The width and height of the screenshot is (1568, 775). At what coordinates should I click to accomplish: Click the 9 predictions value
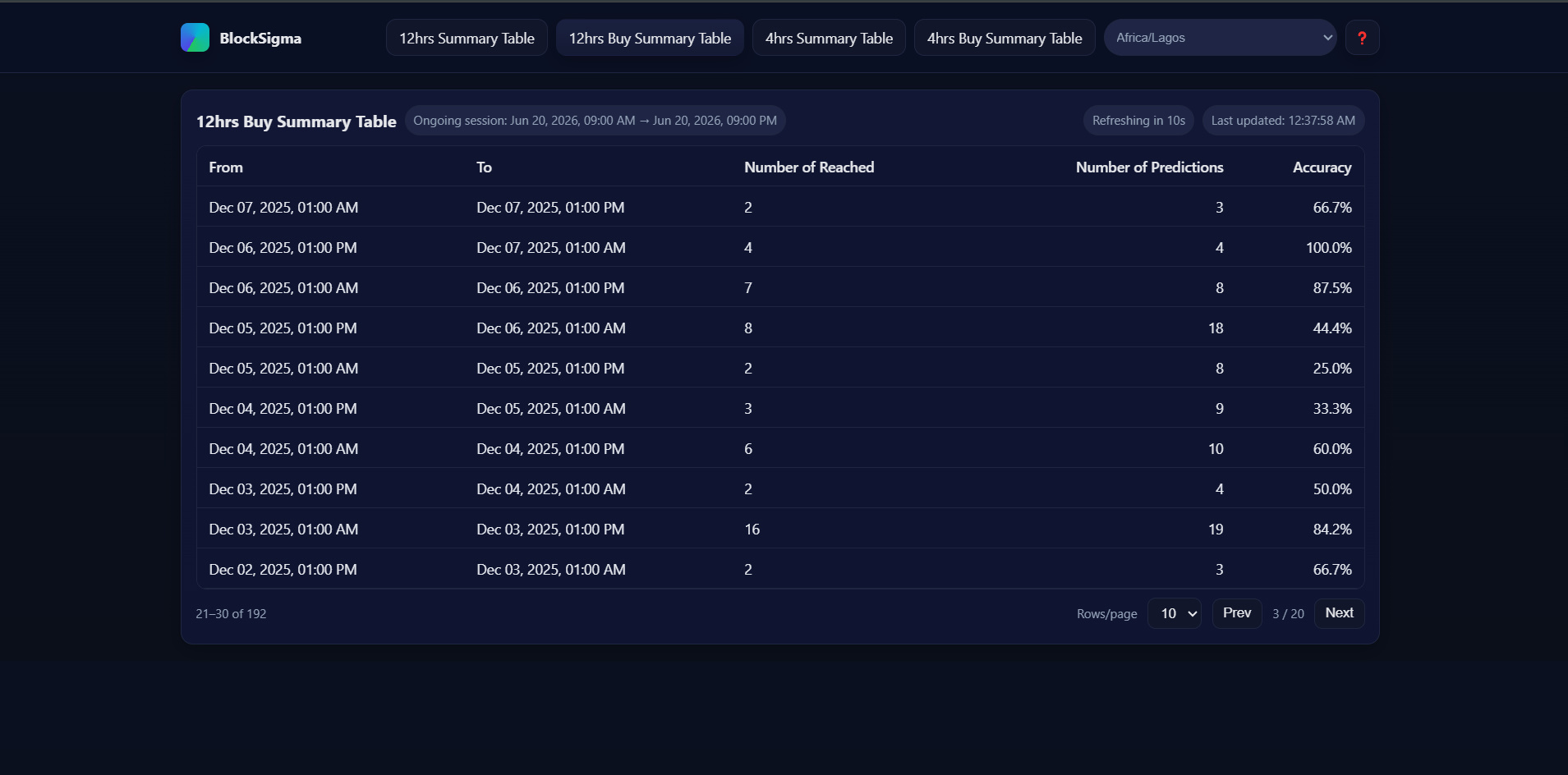[1219, 409]
